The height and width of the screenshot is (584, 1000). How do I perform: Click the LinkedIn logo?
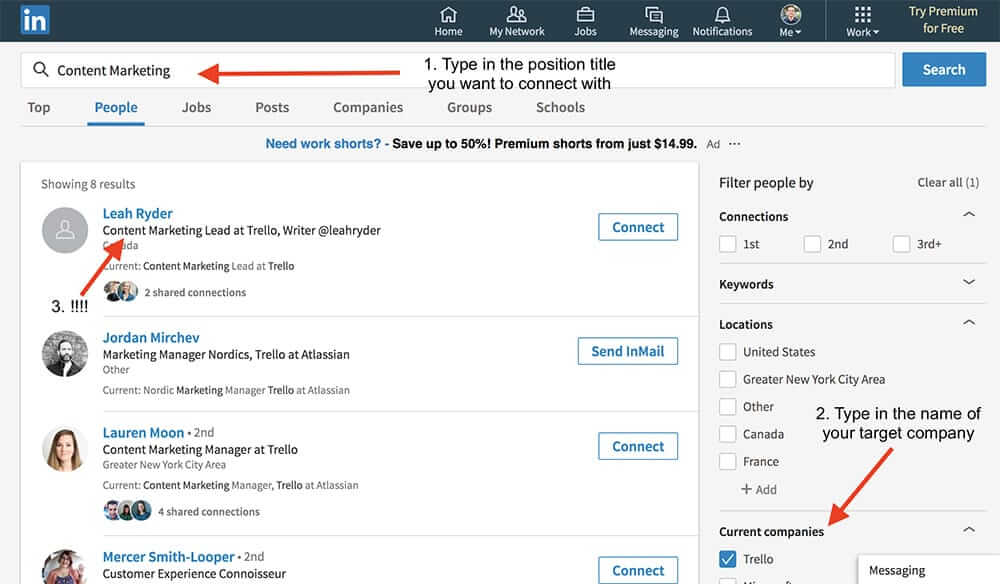pyautogui.click(x=33, y=20)
